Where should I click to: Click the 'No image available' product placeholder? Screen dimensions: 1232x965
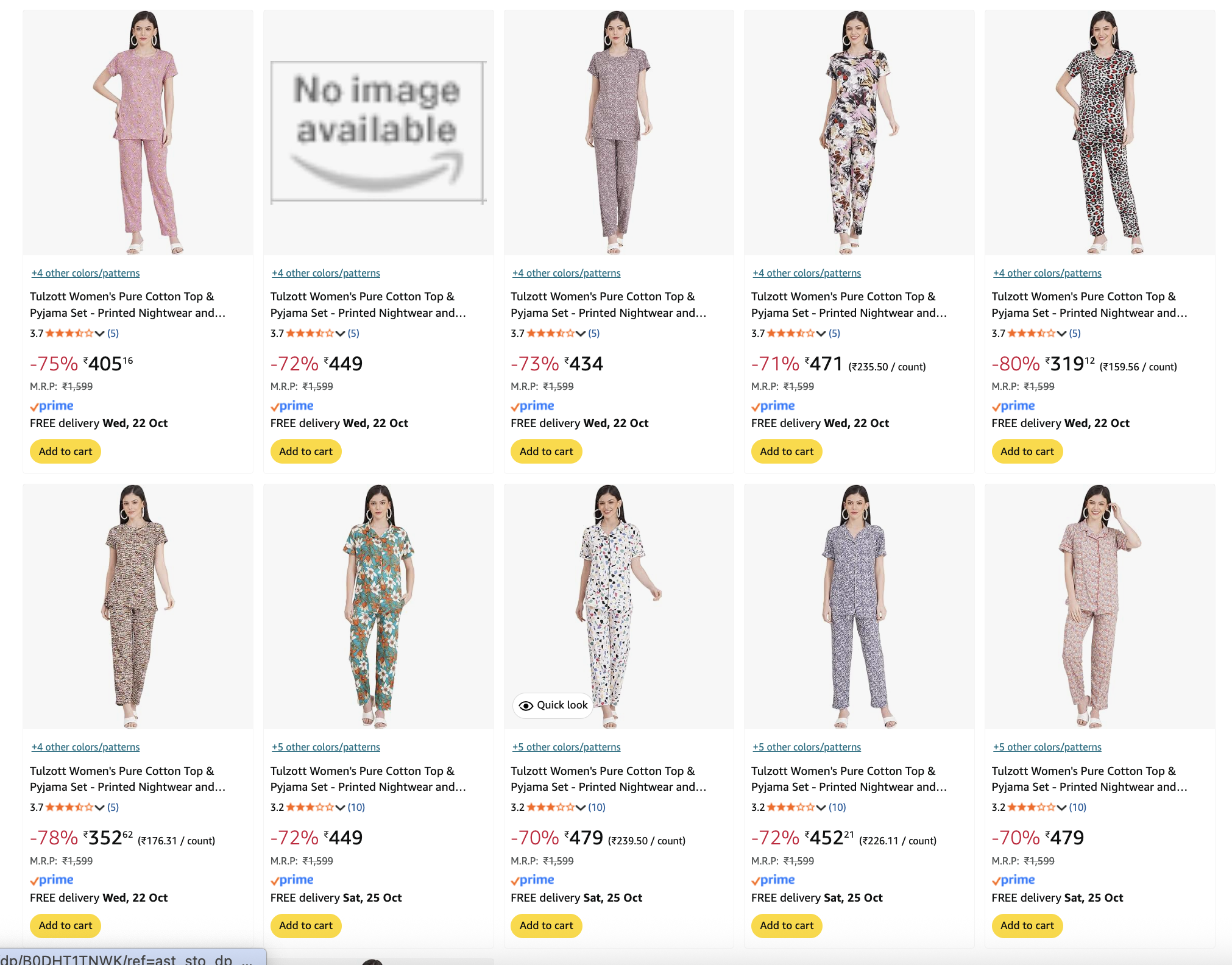pos(378,132)
